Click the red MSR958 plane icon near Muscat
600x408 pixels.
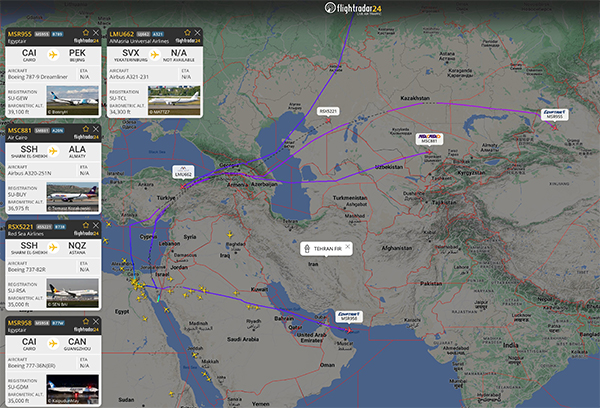point(348,330)
